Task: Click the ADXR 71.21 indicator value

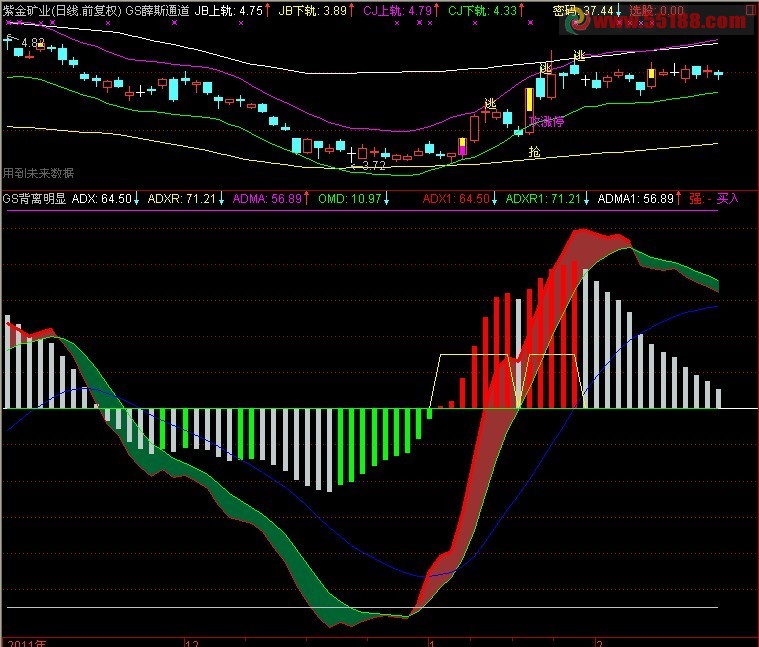Action: click(x=181, y=198)
